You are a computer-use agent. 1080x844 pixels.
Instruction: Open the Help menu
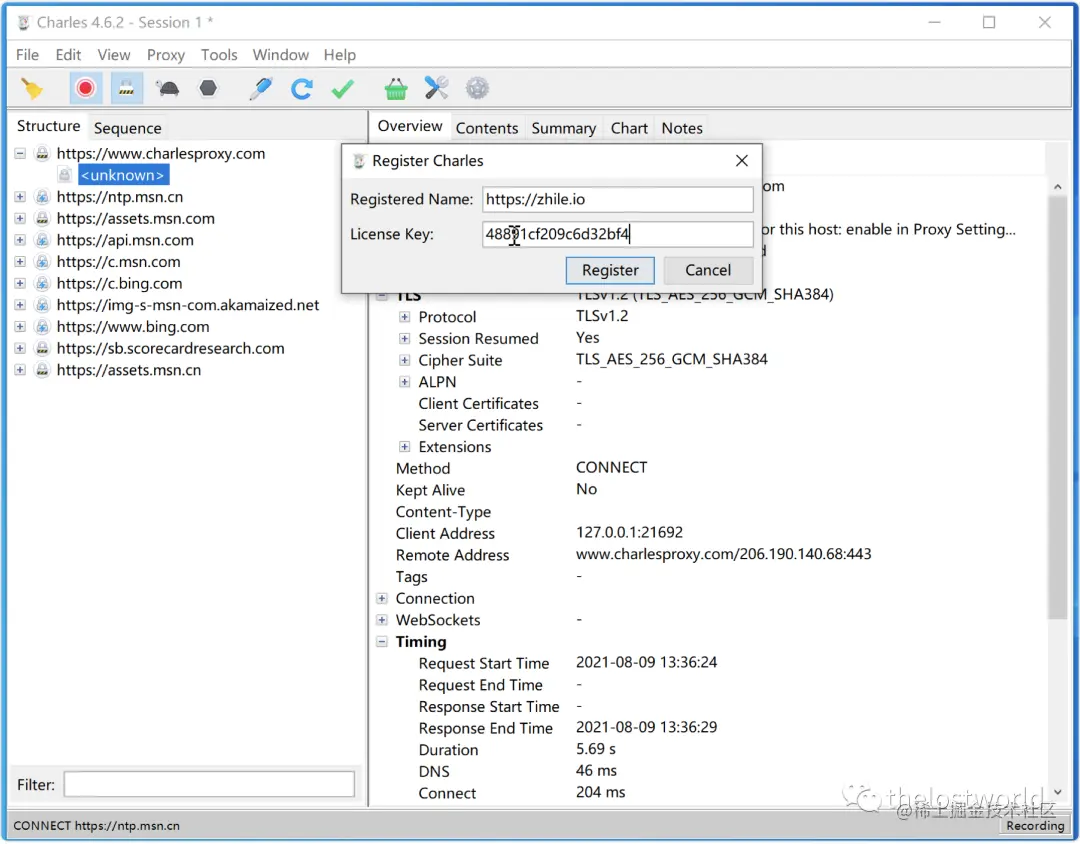340,54
